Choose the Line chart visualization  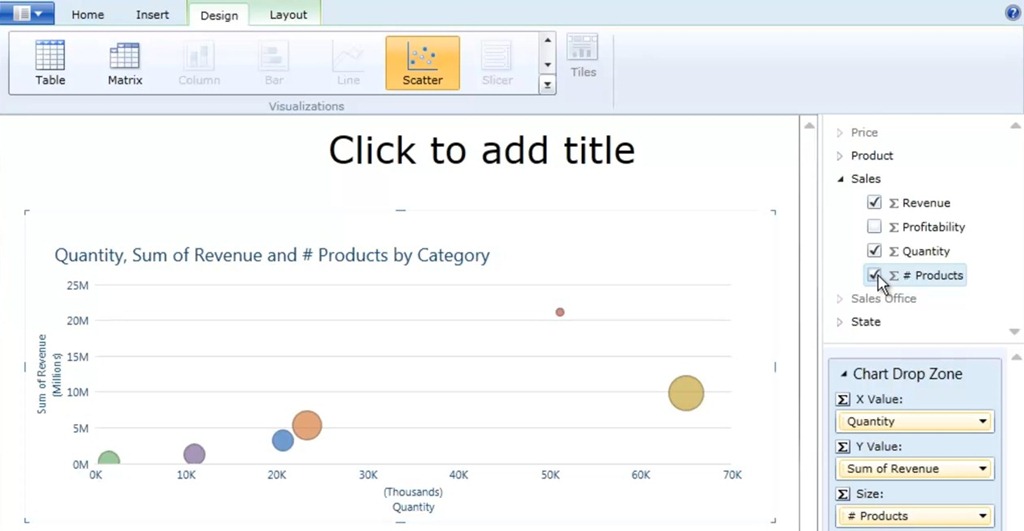(348, 63)
